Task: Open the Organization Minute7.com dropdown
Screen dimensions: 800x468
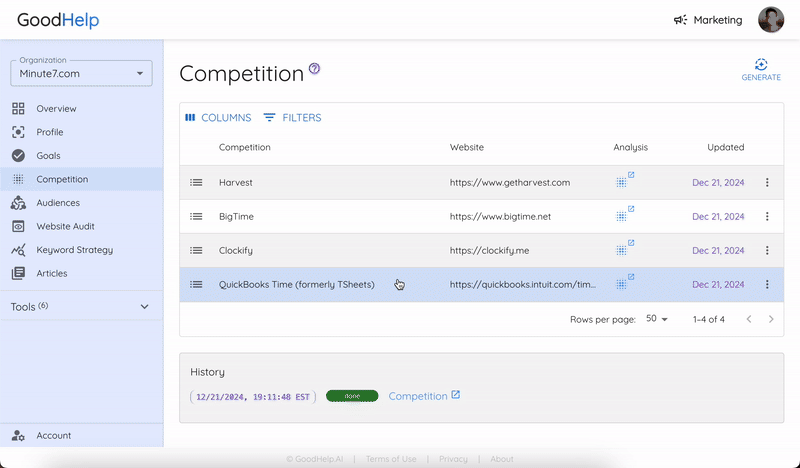Action: pos(81,73)
